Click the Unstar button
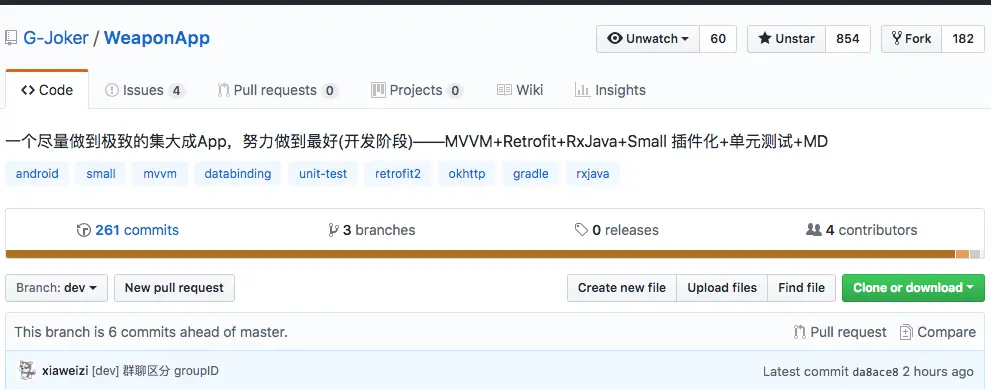Screen dimensions: 991x389 [x=787, y=39]
